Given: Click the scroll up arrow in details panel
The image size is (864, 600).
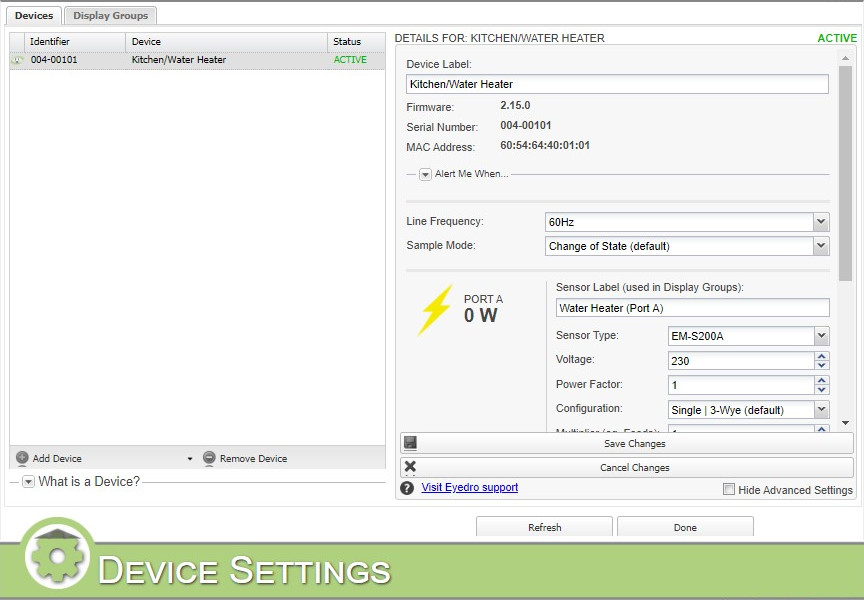Looking at the screenshot, I should pos(845,58).
